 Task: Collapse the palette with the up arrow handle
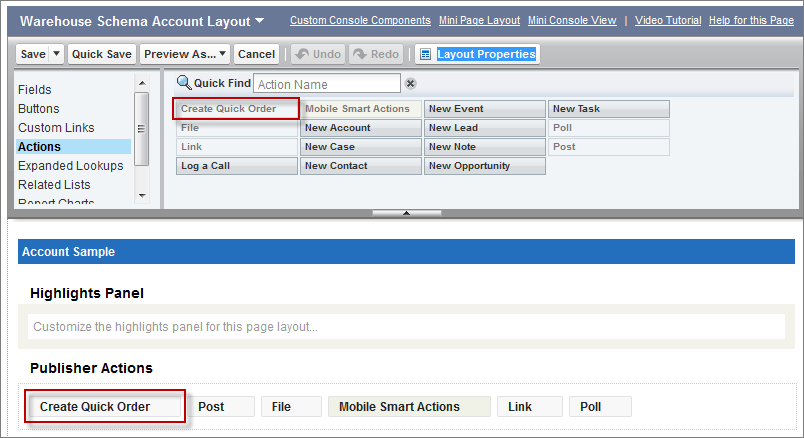[406, 213]
